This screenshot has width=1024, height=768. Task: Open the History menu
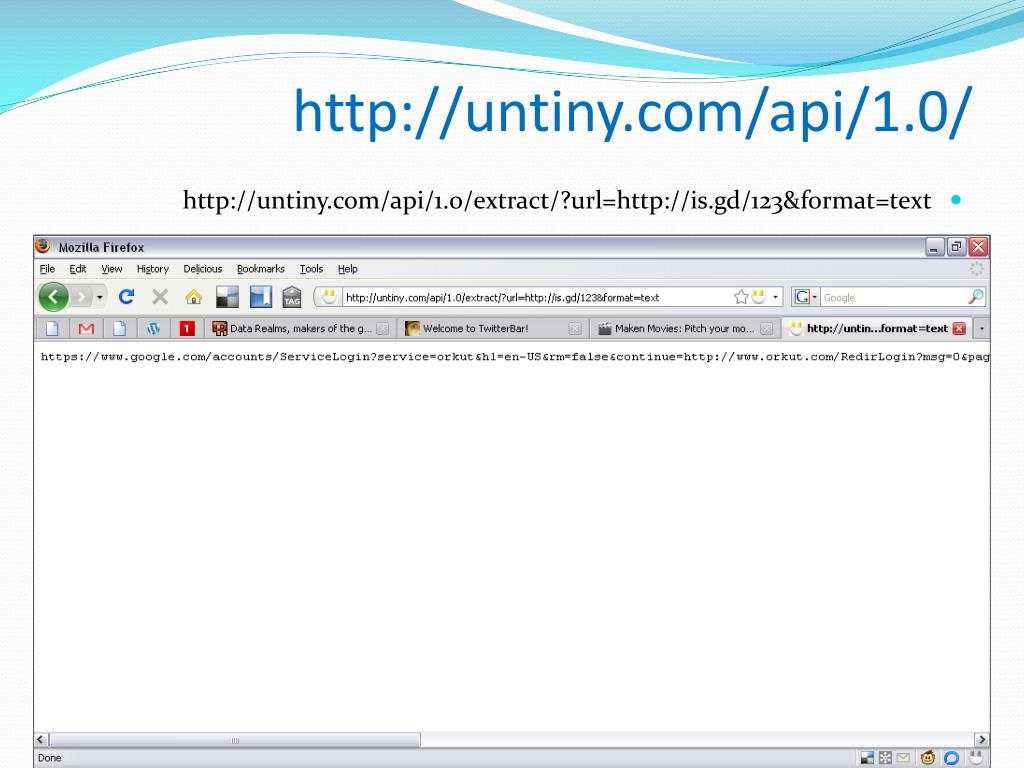153,269
